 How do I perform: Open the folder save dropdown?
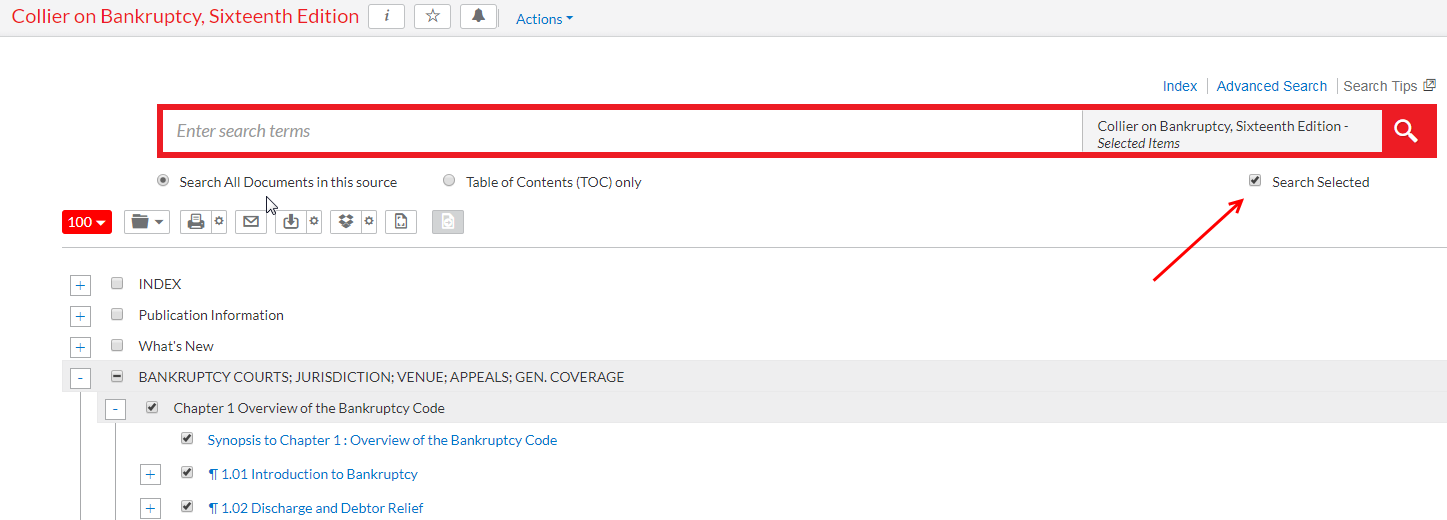pos(147,222)
